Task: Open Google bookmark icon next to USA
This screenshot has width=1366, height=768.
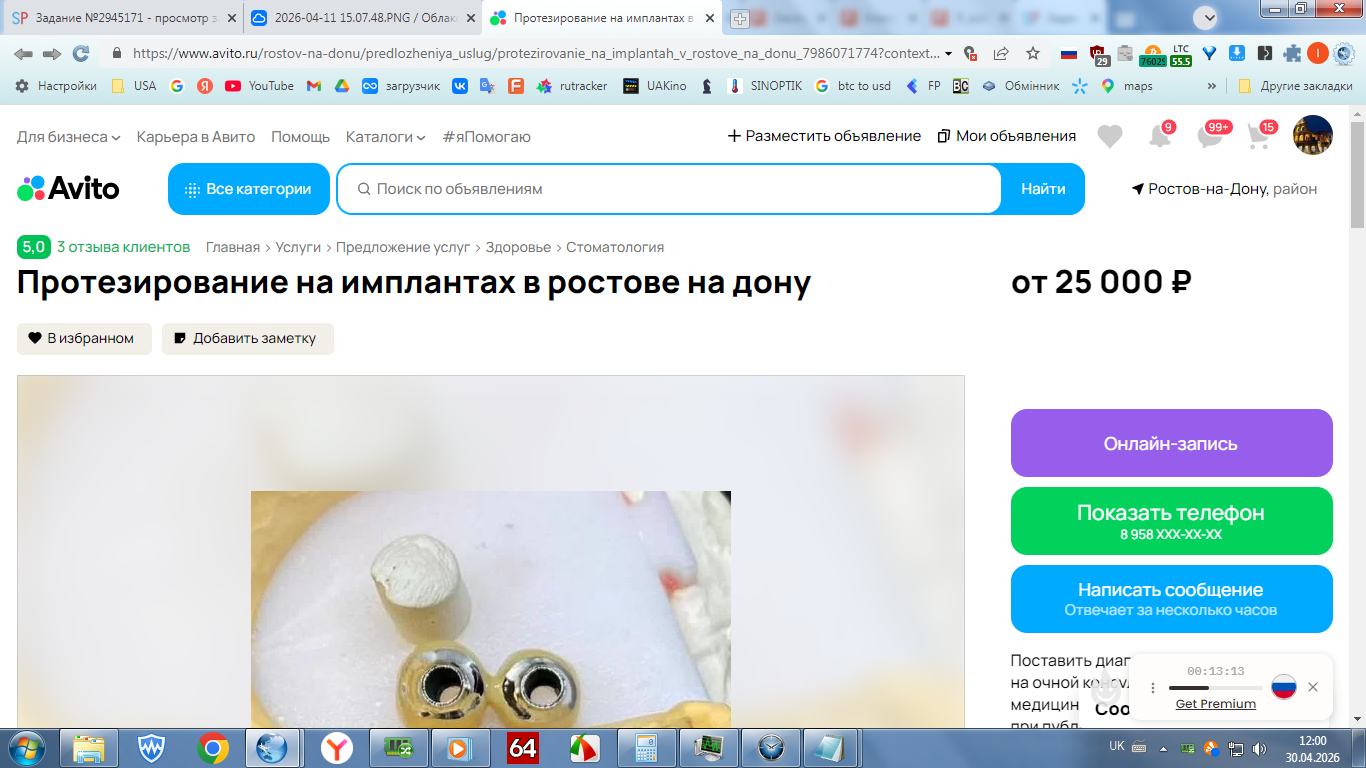Action: (177, 86)
